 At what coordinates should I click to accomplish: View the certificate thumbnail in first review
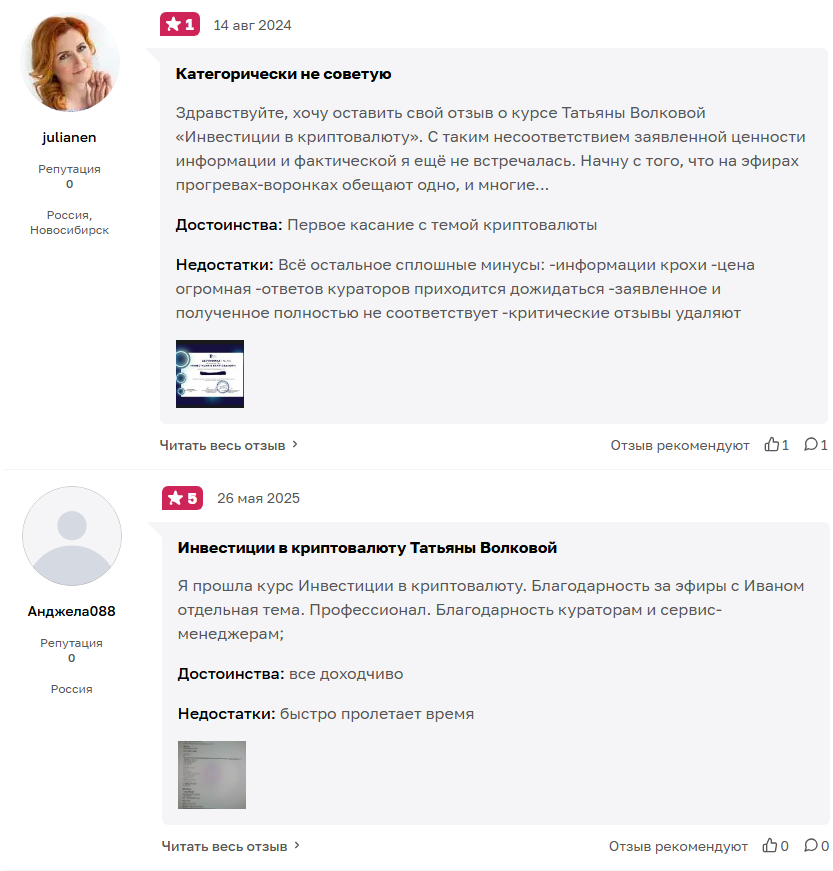(x=210, y=374)
